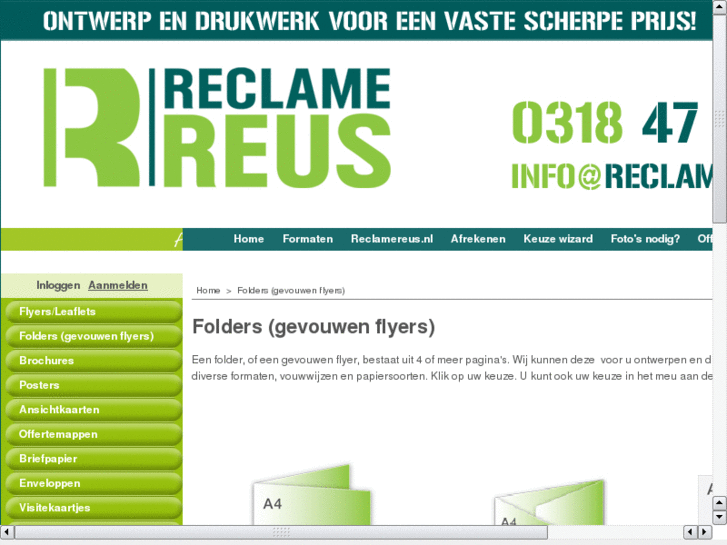
Task: Click the Aanmelden link
Action: click(x=118, y=285)
